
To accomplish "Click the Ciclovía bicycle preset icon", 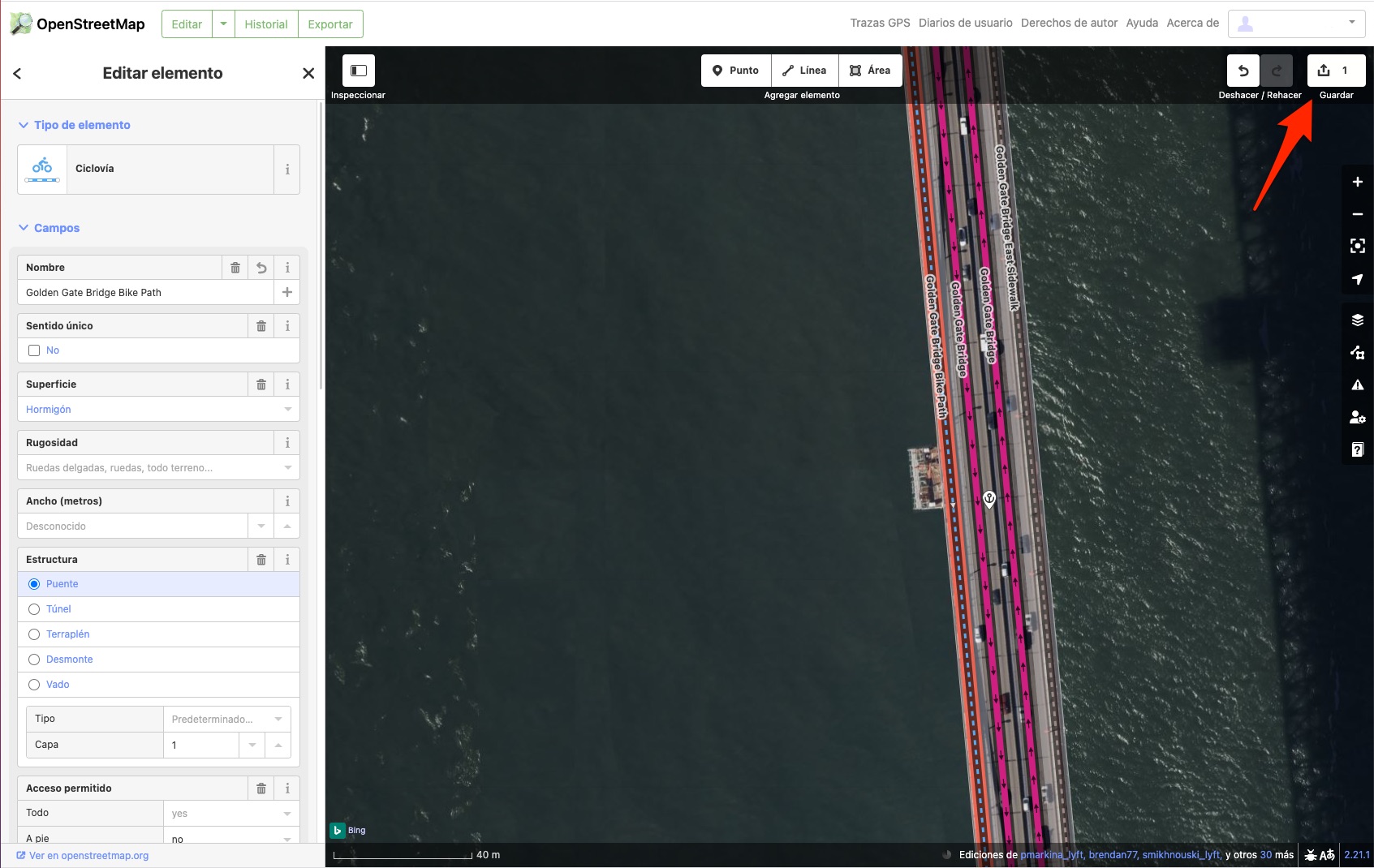I will [42, 169].
